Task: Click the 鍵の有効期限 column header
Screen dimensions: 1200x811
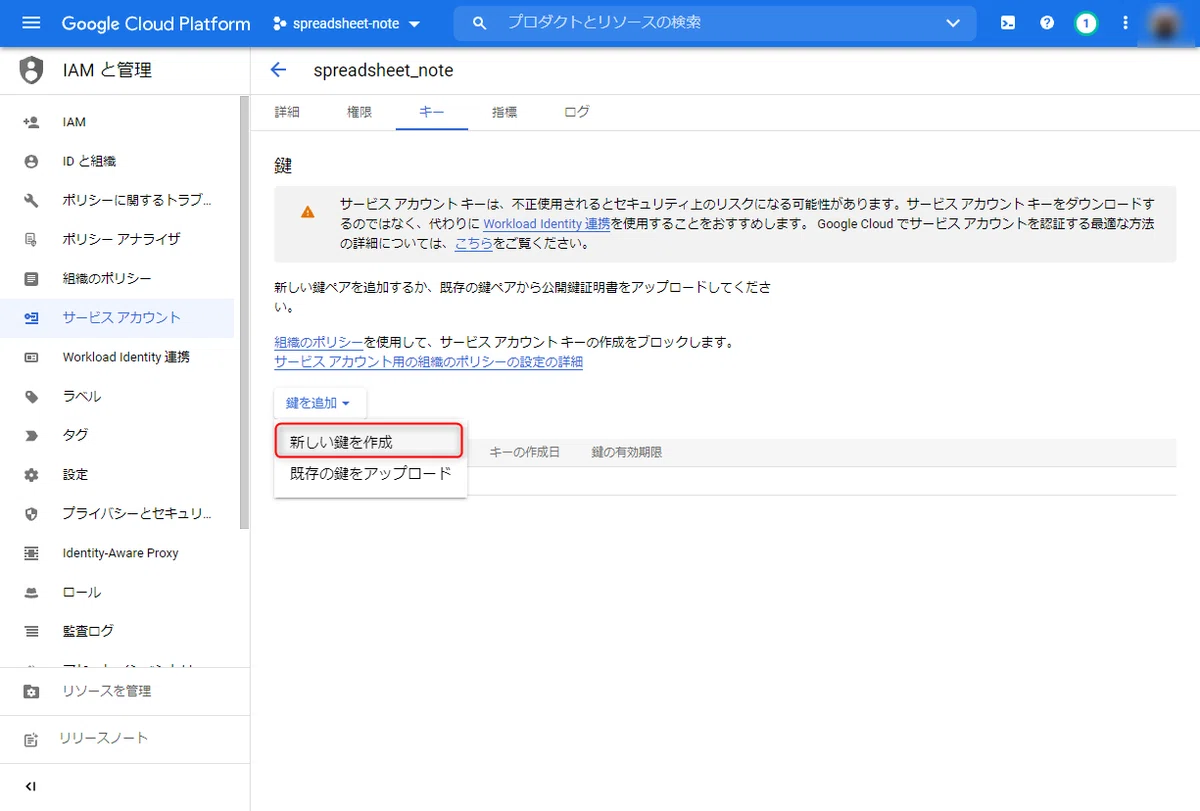Action: (627, 452)
